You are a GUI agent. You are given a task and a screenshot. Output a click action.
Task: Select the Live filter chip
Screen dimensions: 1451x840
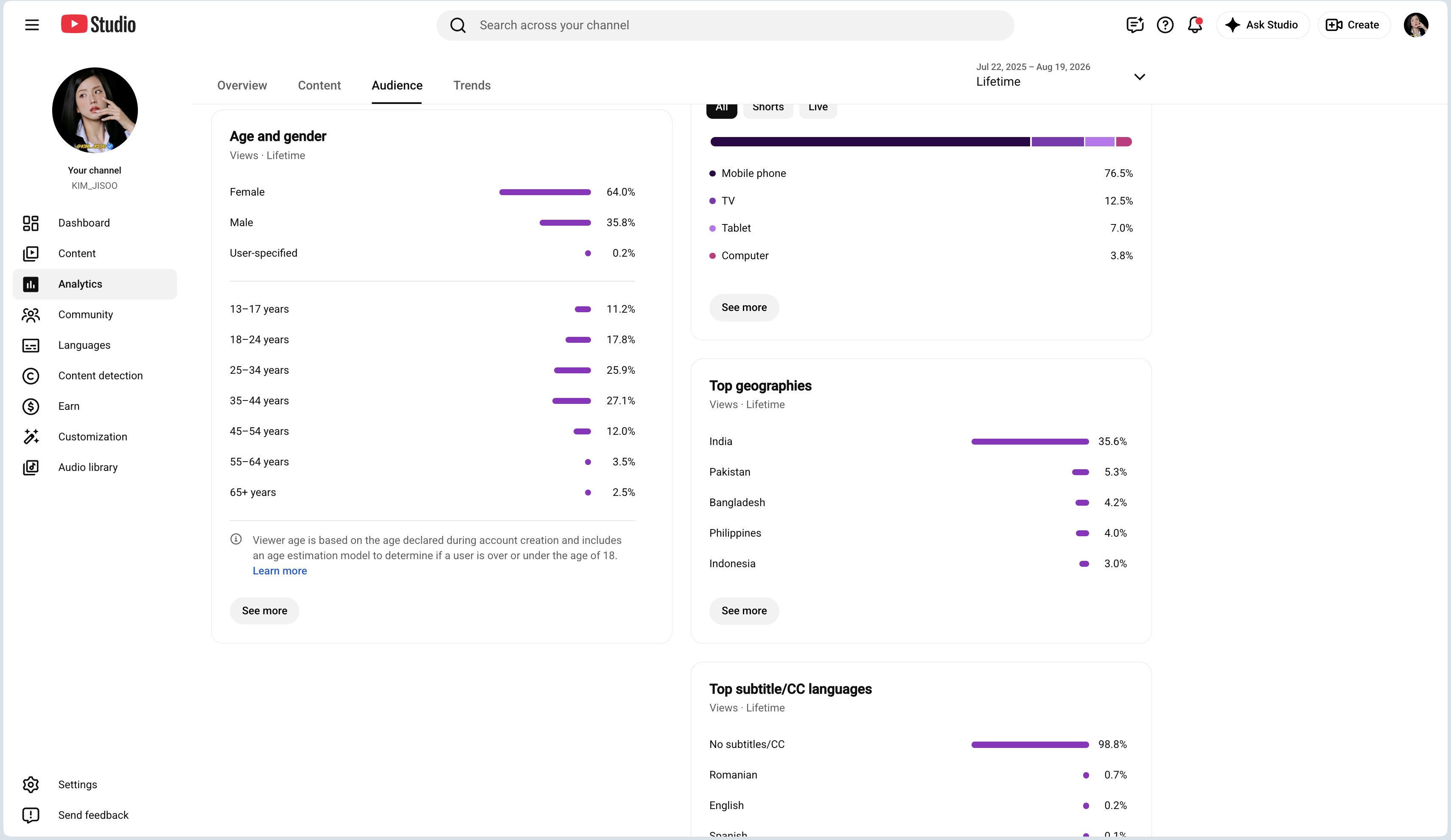[x=818, y=108]
